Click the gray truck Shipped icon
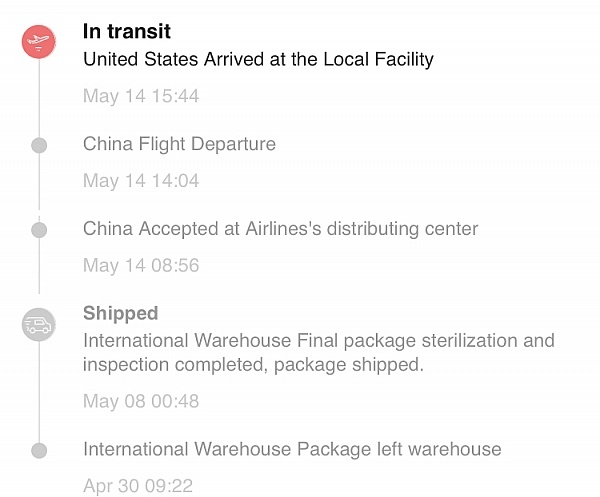This screenshot has width=600, height=497. click(39, 324)
